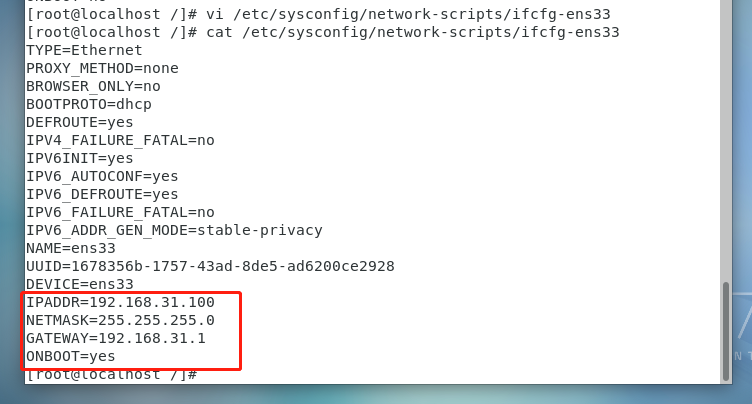Click the terminal scrollbar thumb
This screenshot has height=404, width=752.
pos(726,331)
